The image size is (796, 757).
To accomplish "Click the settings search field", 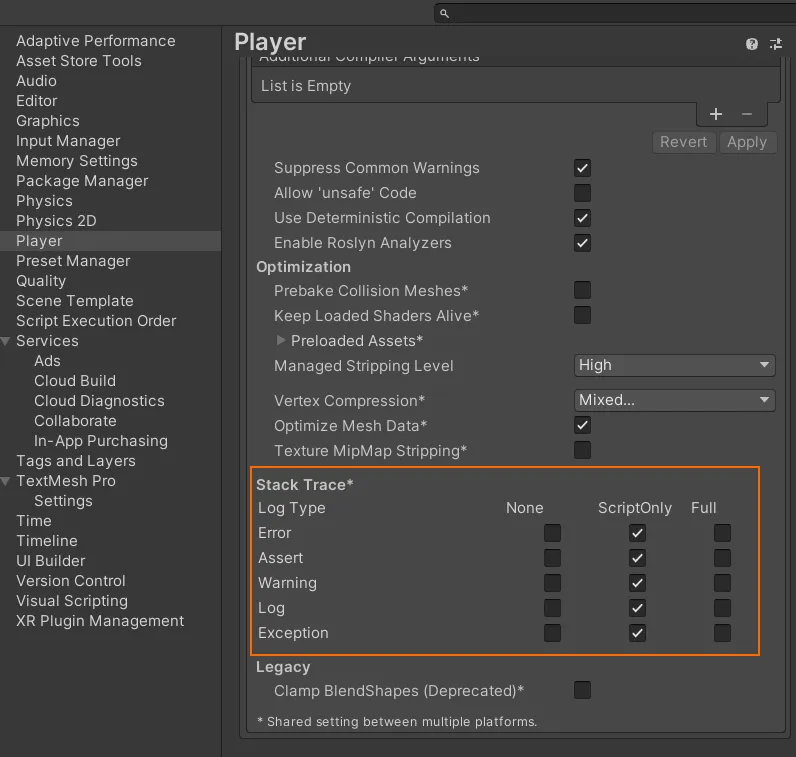I will pyautogui.click(x=614, y=13).
